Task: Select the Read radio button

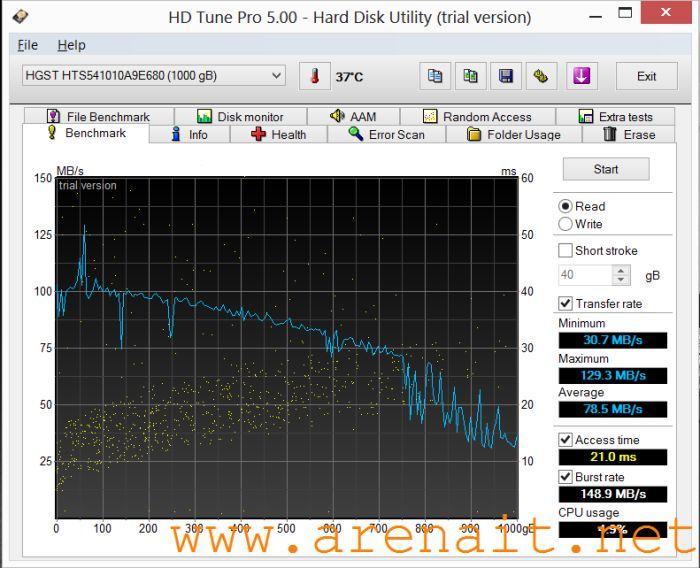Action: click(566, 206)
